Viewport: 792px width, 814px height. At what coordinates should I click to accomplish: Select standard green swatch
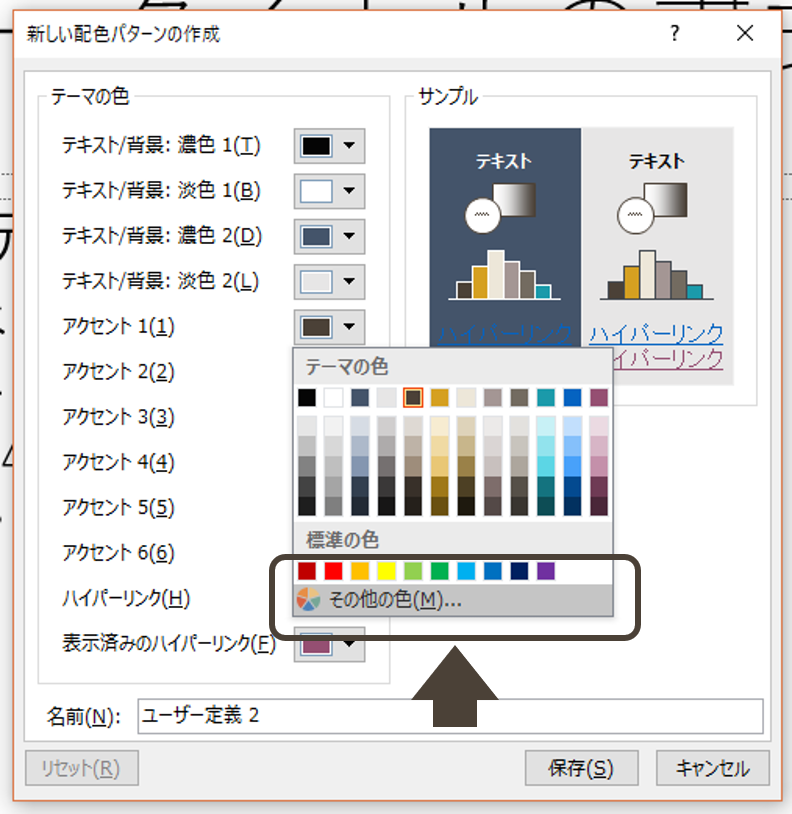click(x=440, y=571)
